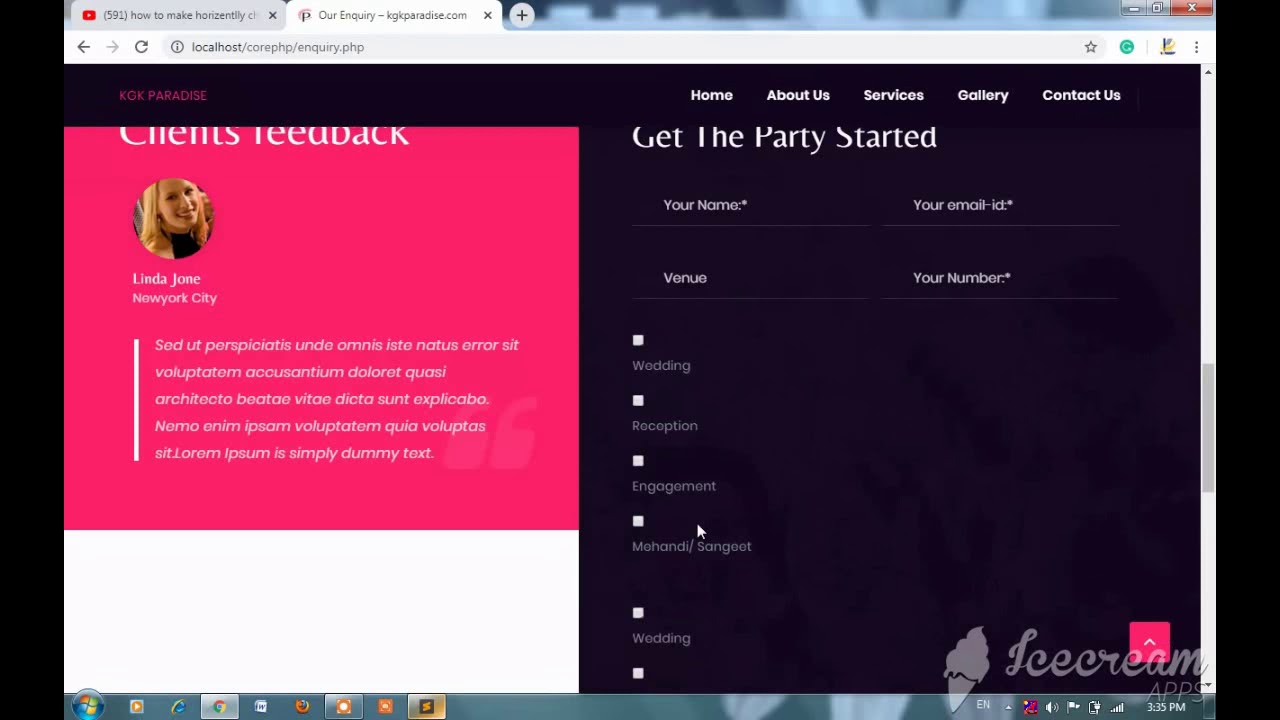1280x720 pixels.
Task: View site information icon in address bar
Action: click(x=177, y=47)
